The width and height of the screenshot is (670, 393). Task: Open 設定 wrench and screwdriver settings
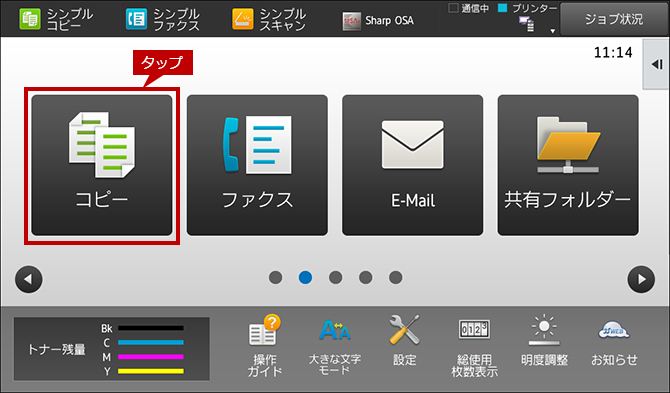(x=404, y=341)
